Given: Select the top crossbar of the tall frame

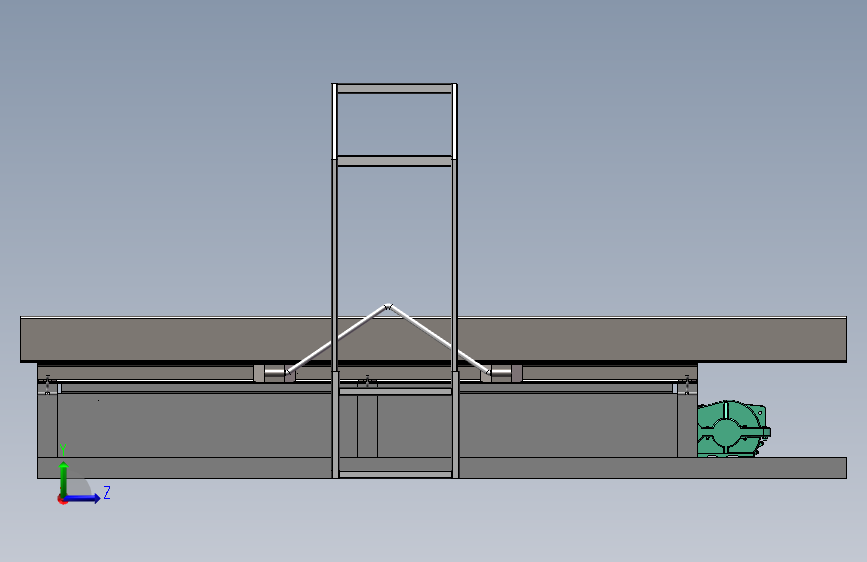Looking at the screenshot, I should pos(394,89).
